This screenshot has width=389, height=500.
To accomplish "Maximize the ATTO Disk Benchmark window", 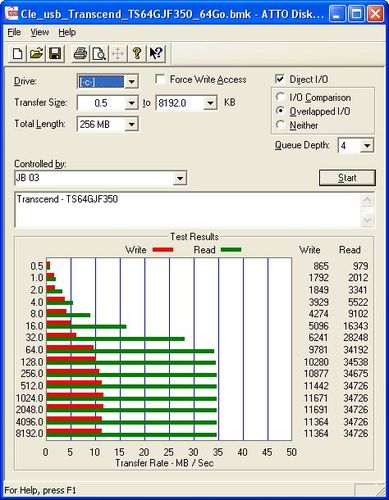I will click(356, 14).
